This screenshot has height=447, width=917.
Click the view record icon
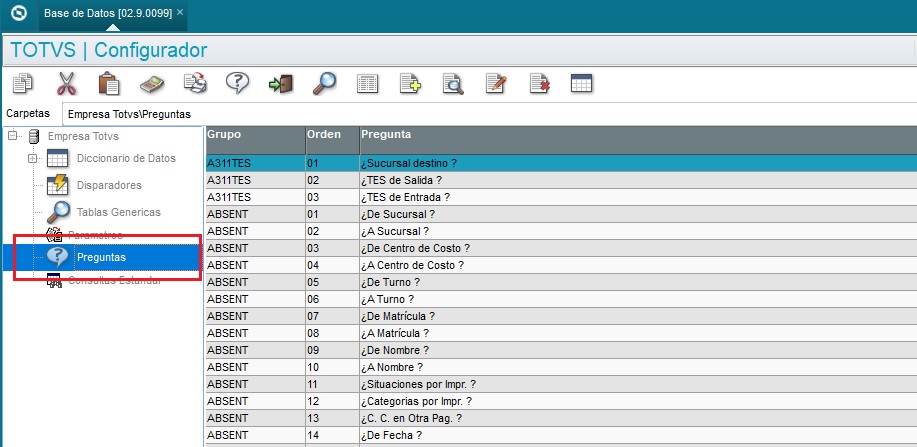click(453, 84)
